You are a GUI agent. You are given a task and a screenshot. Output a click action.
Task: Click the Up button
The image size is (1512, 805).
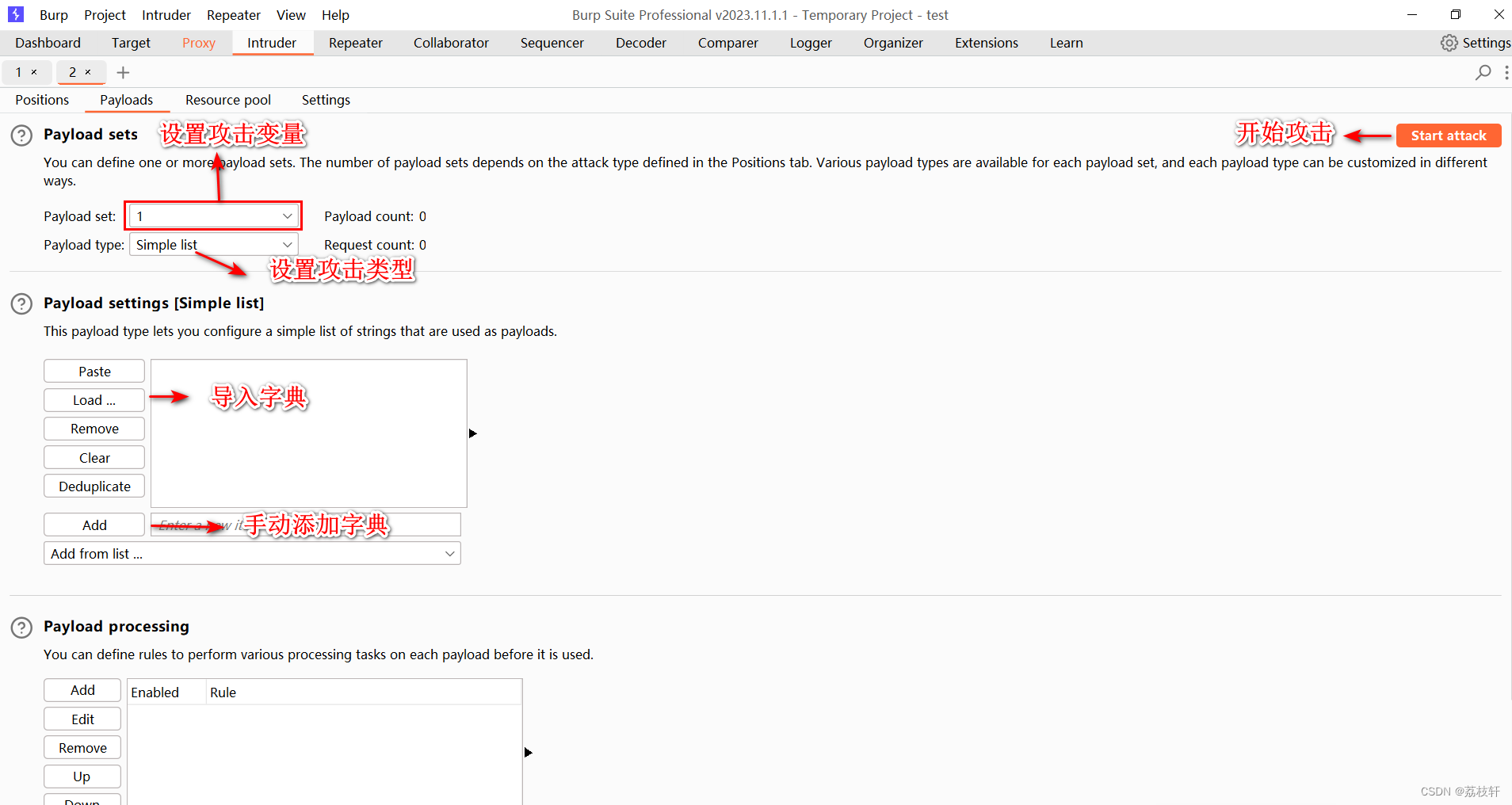(82, 776)
